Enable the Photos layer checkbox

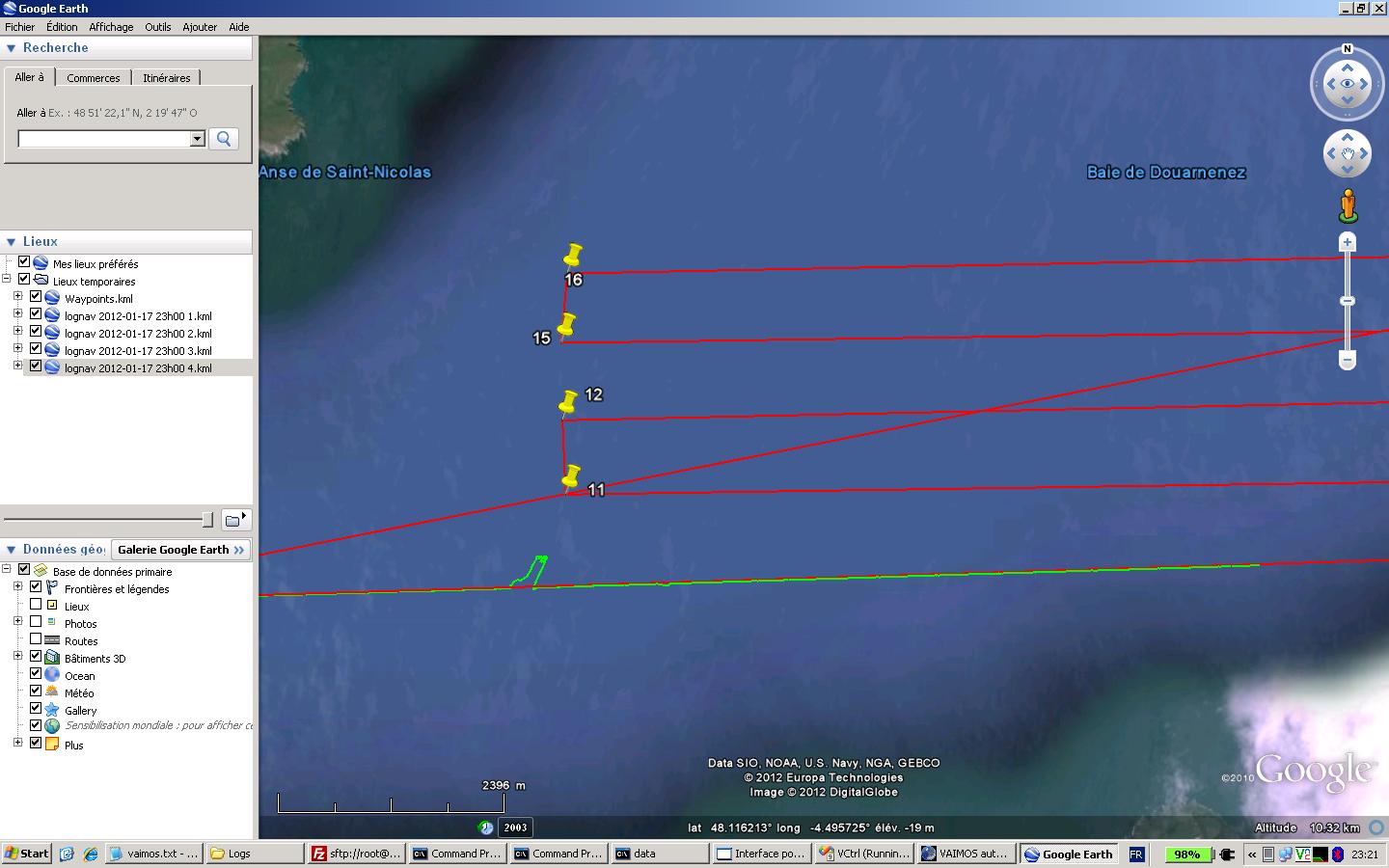(x=36, y=623)
